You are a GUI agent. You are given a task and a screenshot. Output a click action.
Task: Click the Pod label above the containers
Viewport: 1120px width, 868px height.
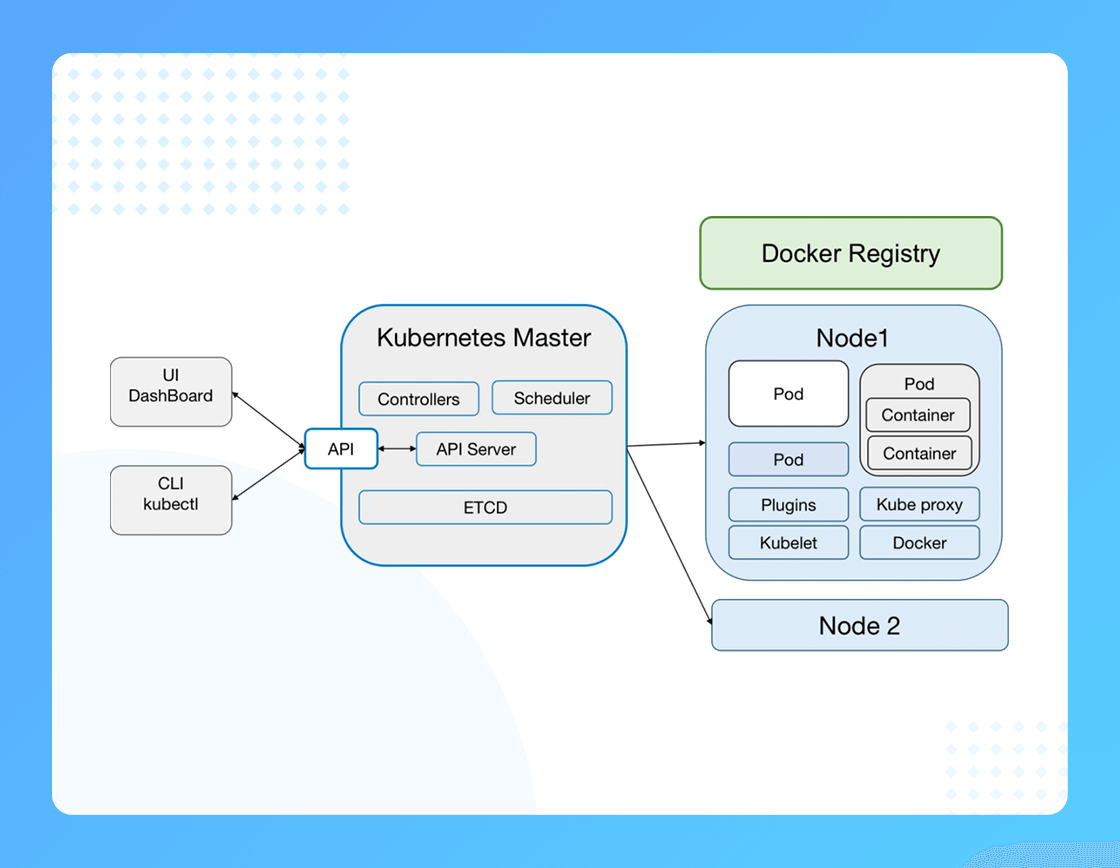point(919,384)
